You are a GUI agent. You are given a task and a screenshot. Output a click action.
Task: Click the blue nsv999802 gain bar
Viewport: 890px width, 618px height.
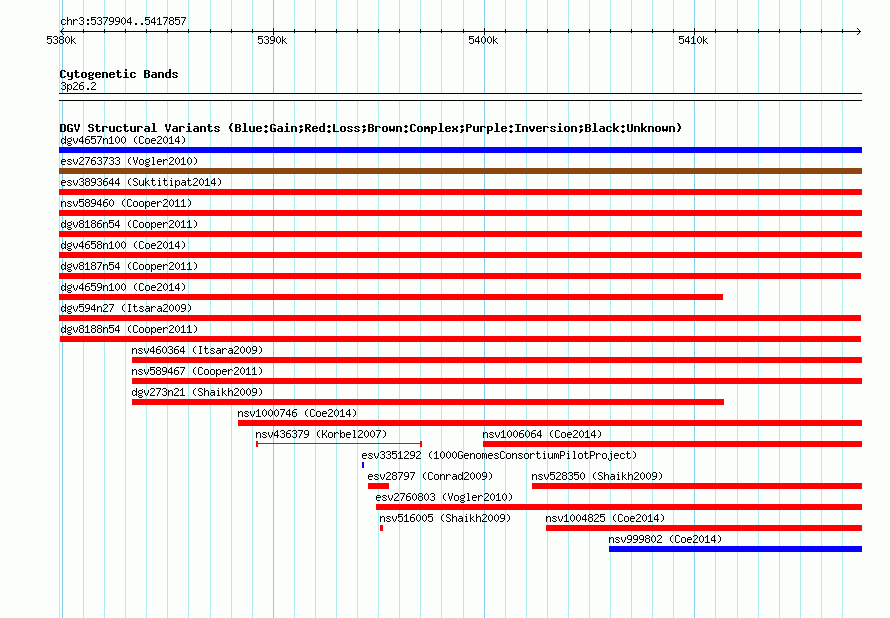pos(736,549)
